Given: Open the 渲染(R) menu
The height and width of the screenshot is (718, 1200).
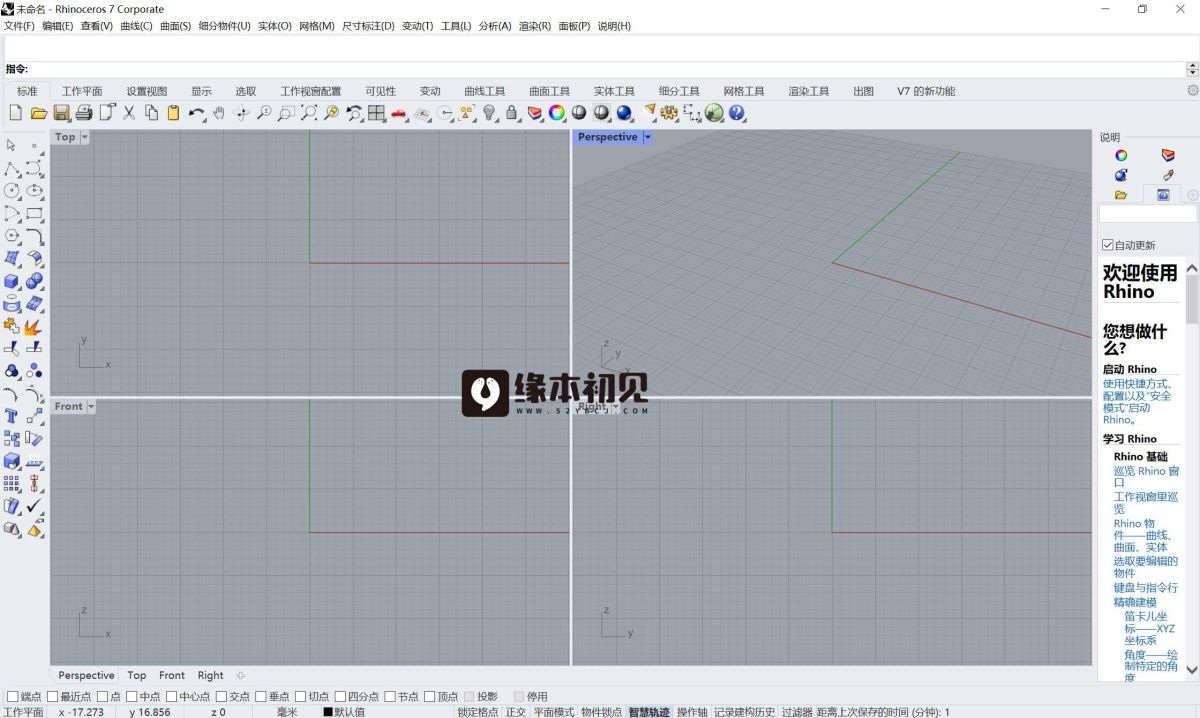Looking at the screenshot, I should tap(535, 26).
